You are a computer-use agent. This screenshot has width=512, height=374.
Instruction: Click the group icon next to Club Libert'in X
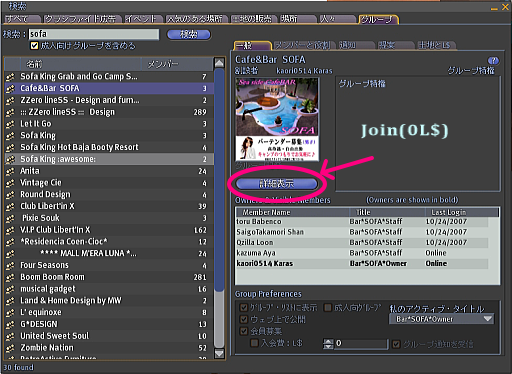[10, 206]
